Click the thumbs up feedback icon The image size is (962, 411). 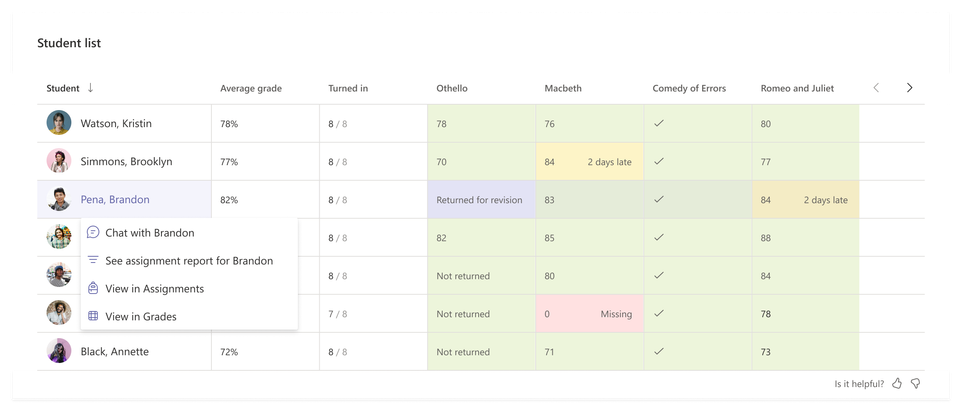click(897, 384)
